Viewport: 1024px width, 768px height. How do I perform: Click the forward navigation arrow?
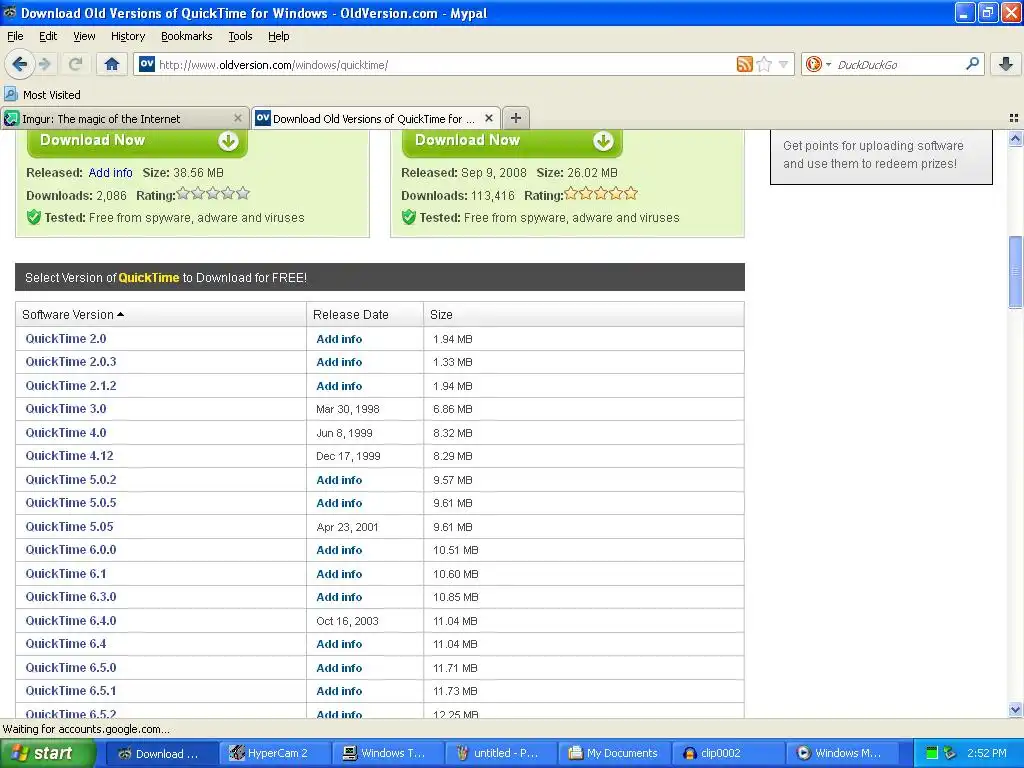[45, 64]
